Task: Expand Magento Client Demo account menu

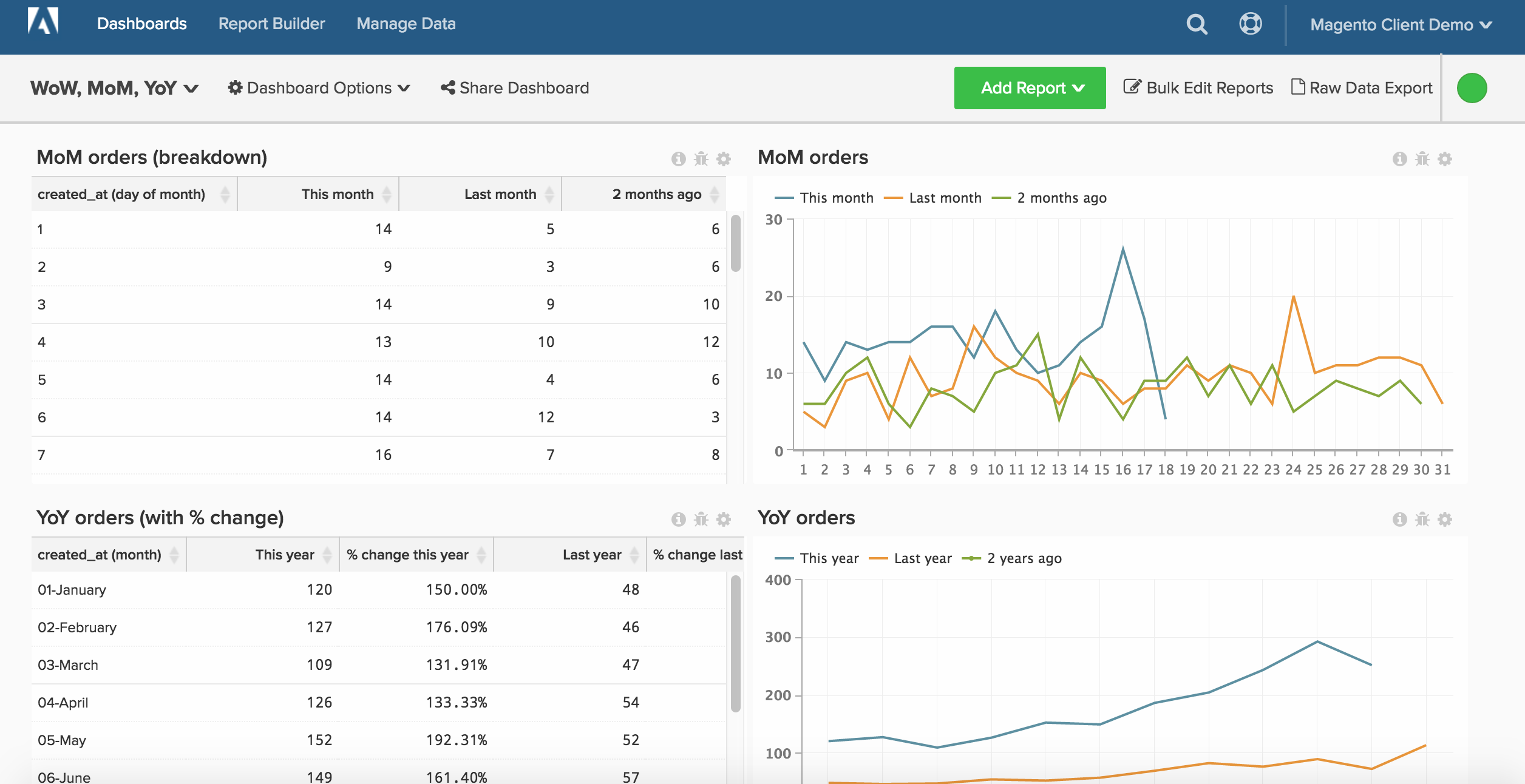Action: (1401, 25)
